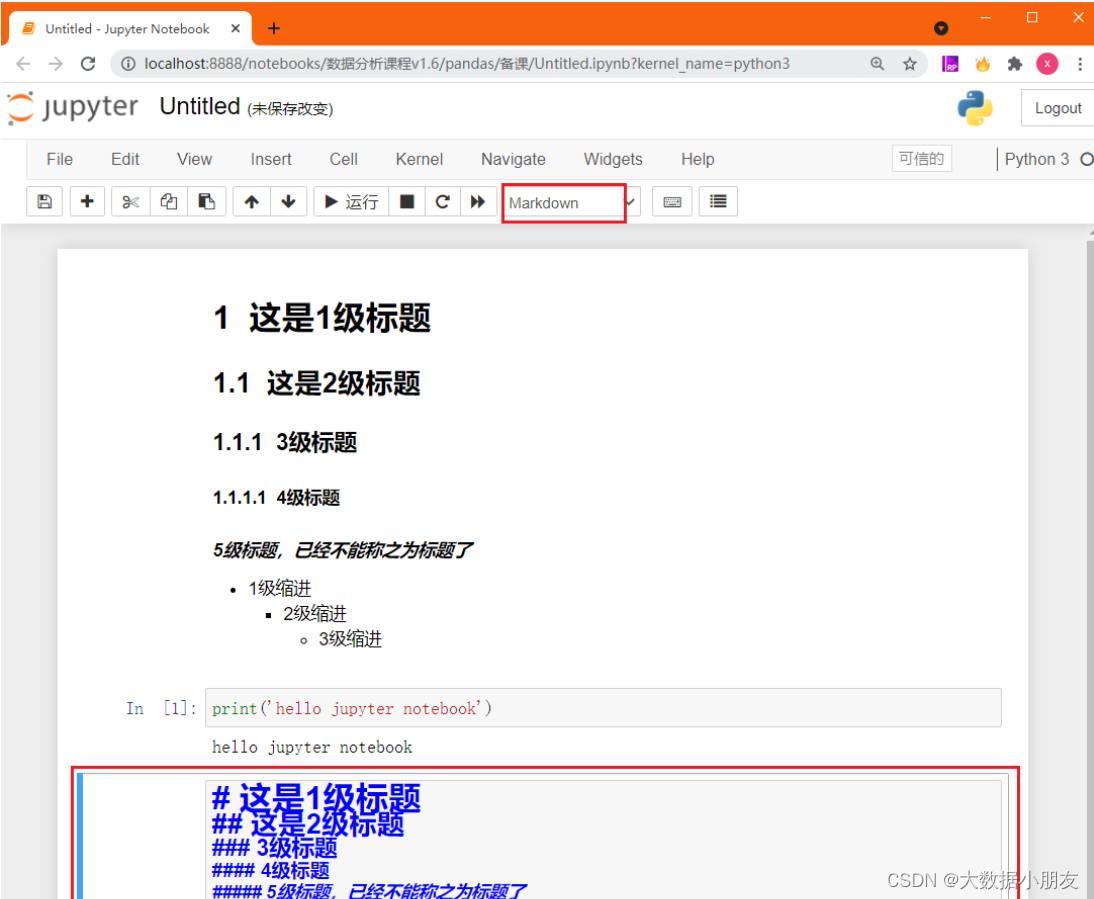Toggle table of contents list icon
This screenshot has height=899, width=1094.
pos(718,202)
